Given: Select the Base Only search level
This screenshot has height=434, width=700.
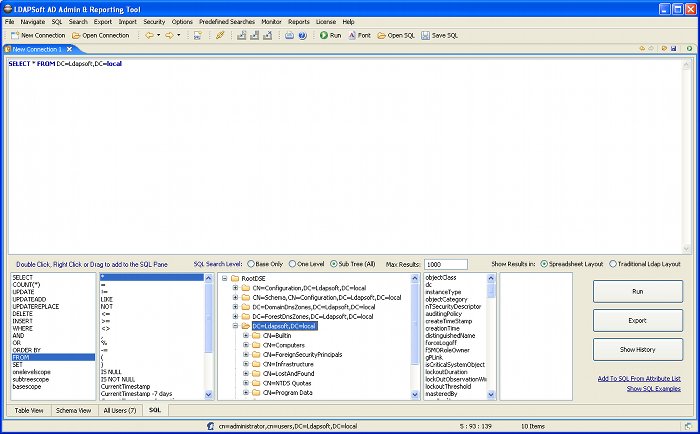Looking at the screenshot, I should coord(251,264).
